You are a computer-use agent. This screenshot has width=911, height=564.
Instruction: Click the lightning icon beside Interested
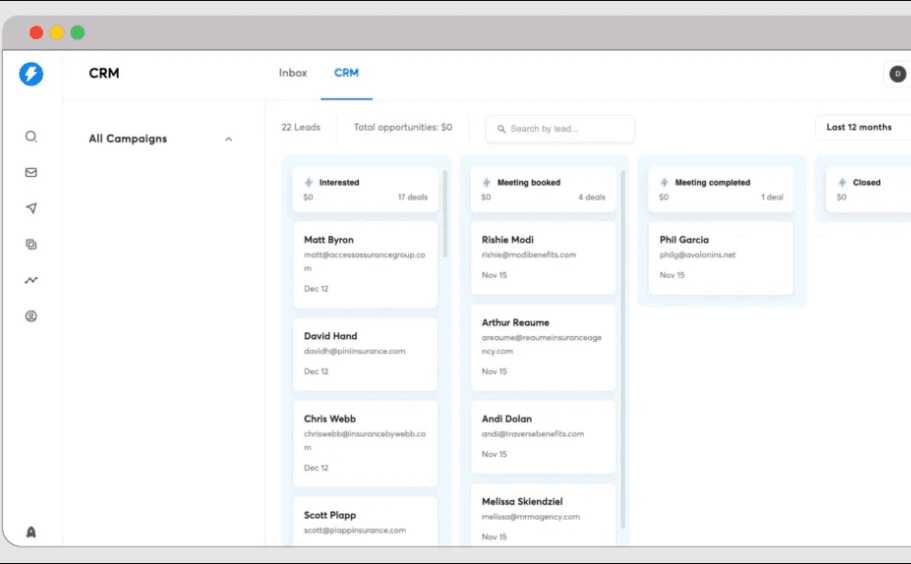[309, 182]
